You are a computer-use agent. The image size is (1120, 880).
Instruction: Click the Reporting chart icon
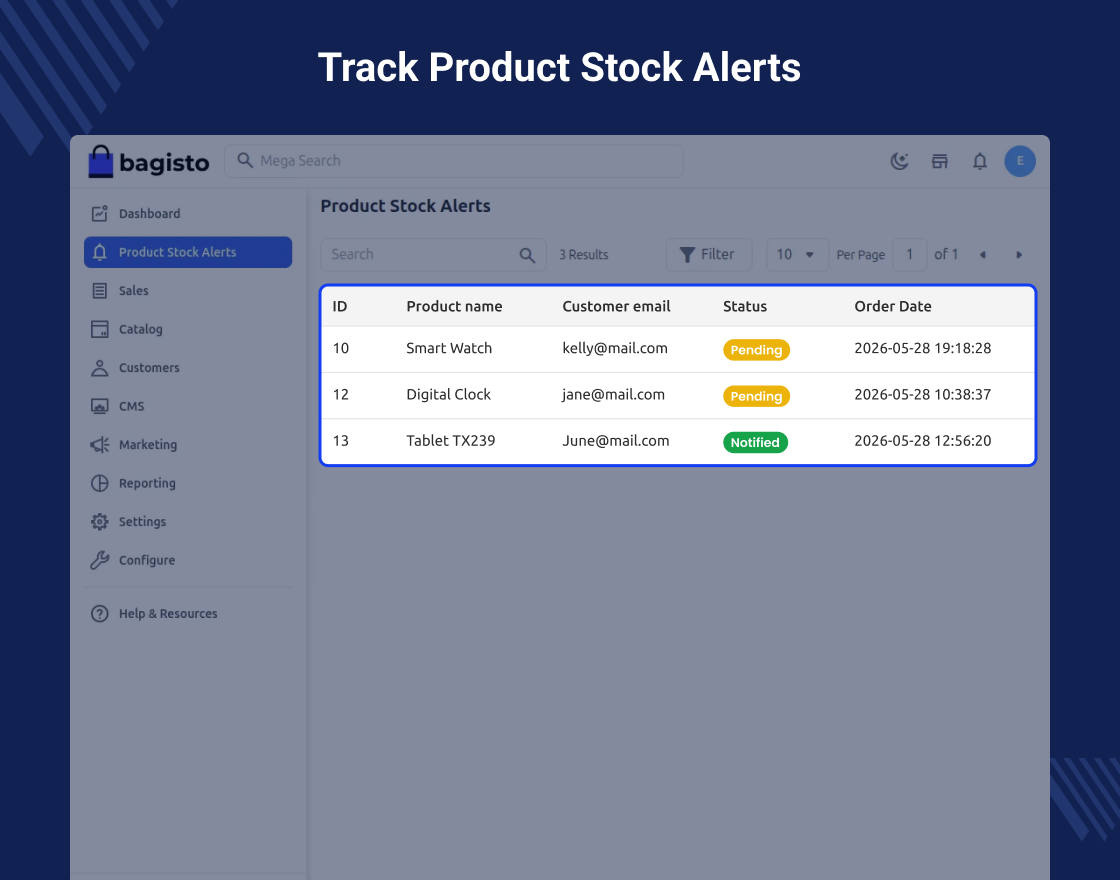[99, 484]
